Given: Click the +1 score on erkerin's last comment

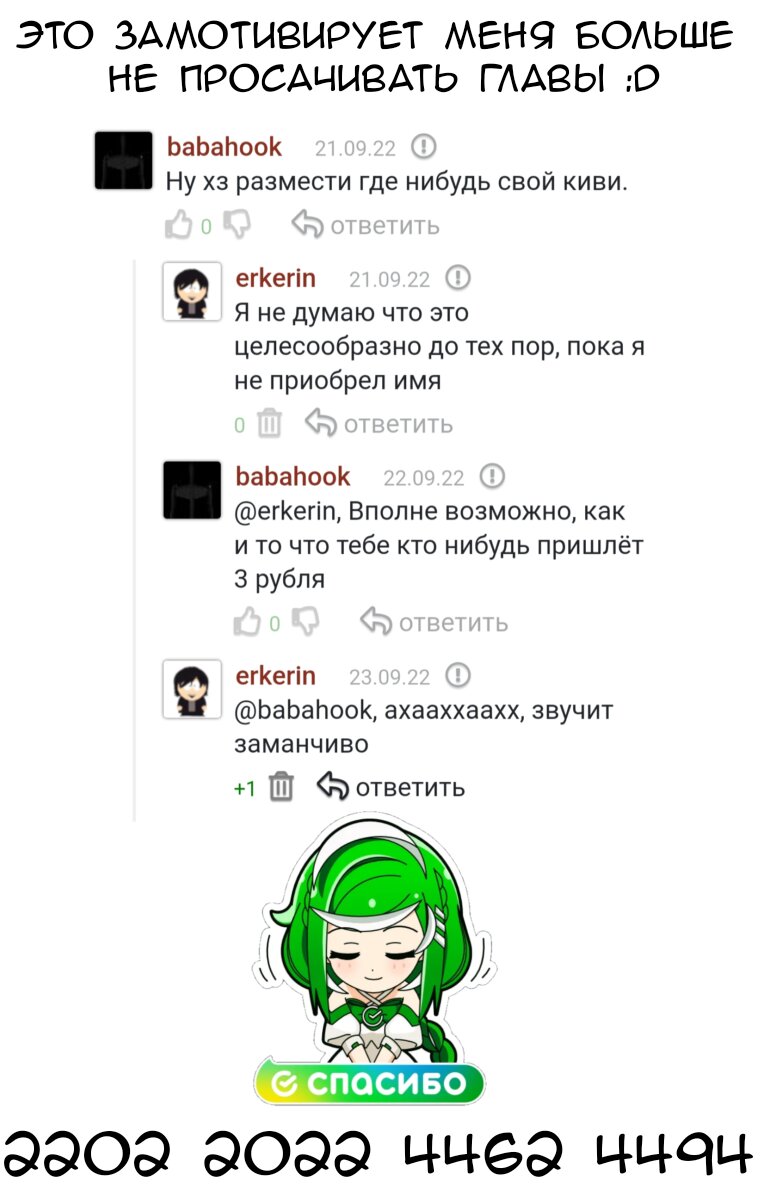Looking at the screenshot, I should [x=245, y=789].
